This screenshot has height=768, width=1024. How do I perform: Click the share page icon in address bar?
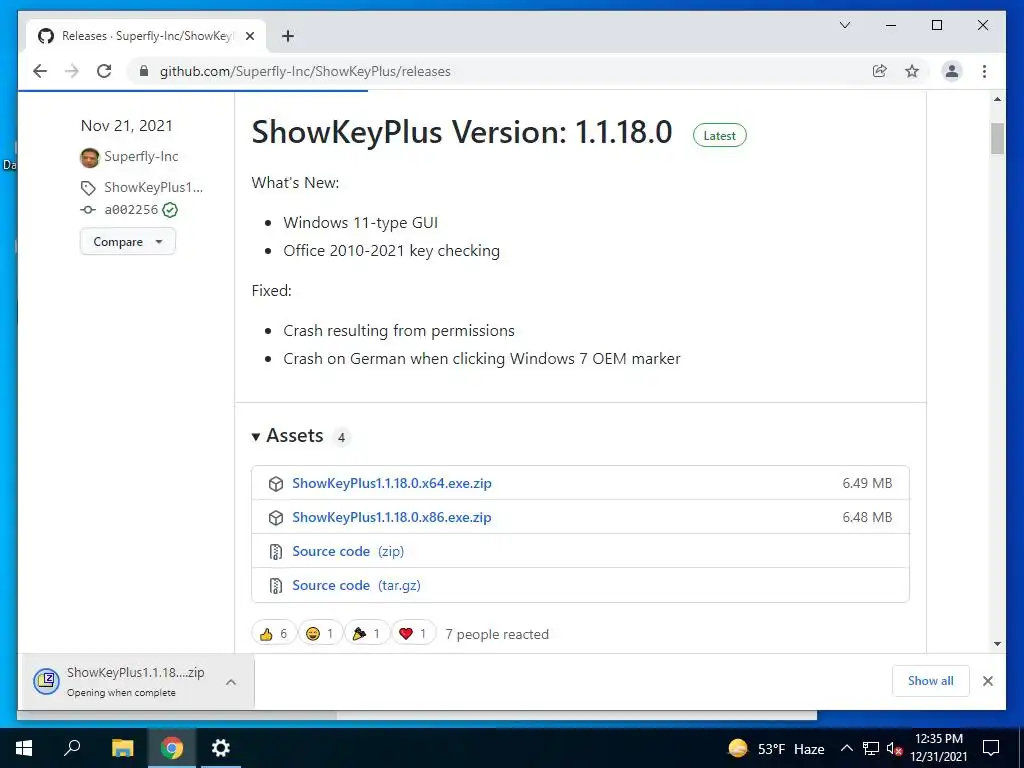pyautogui.click(x=880, y=71)
